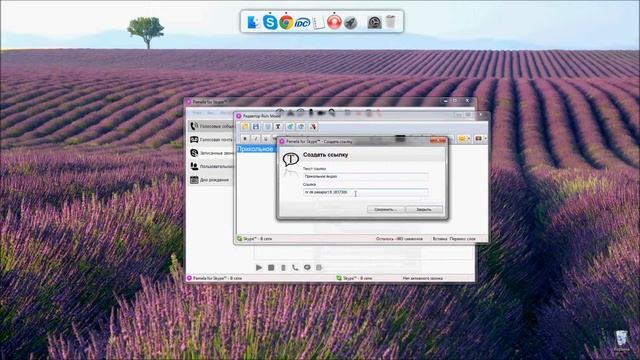
Task: Open Голосовая почта in Pamela sidebar
Action: coord(211,140)
